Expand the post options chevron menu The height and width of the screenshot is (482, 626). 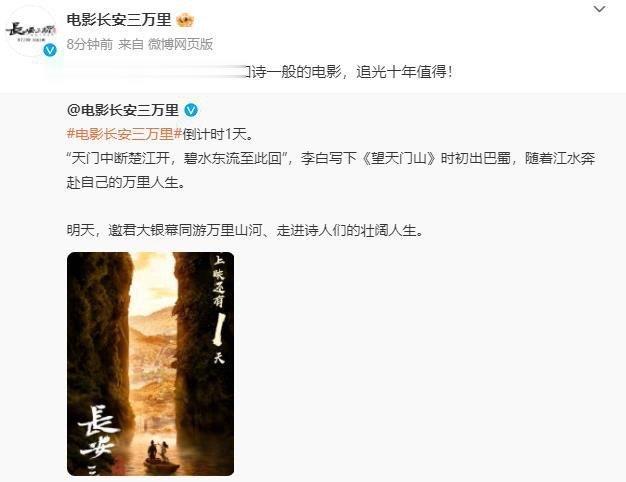(x=600, y=9)
